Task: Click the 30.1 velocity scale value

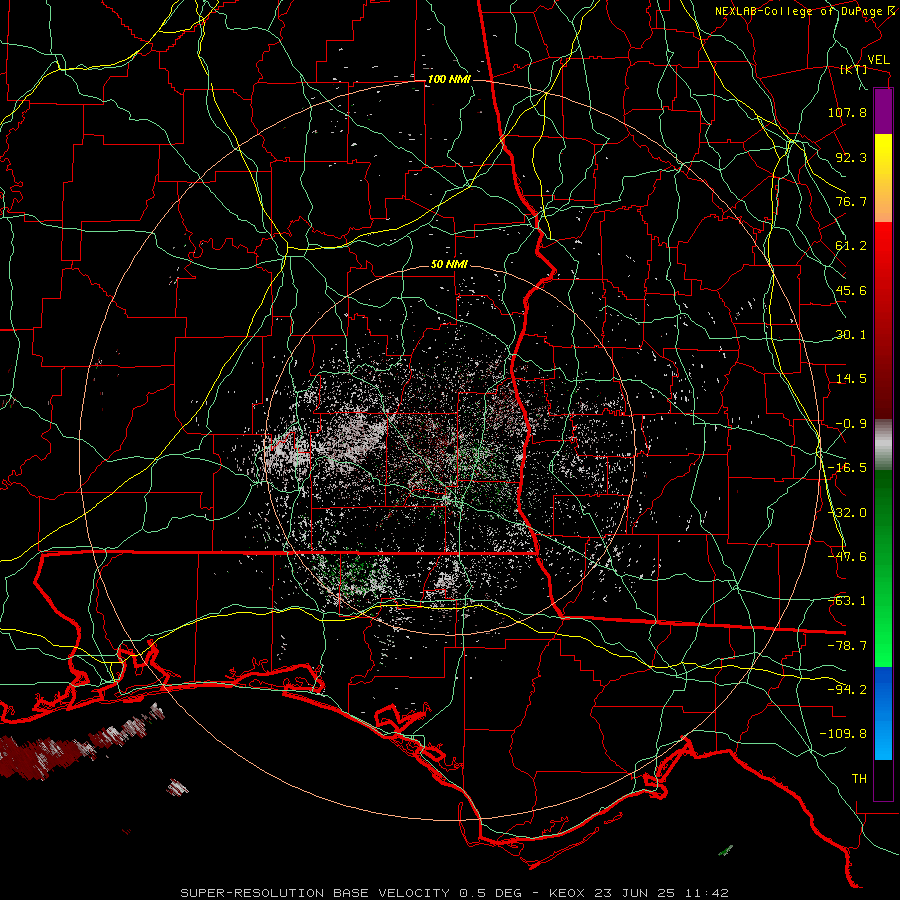Action: click(x=851, y=335)
